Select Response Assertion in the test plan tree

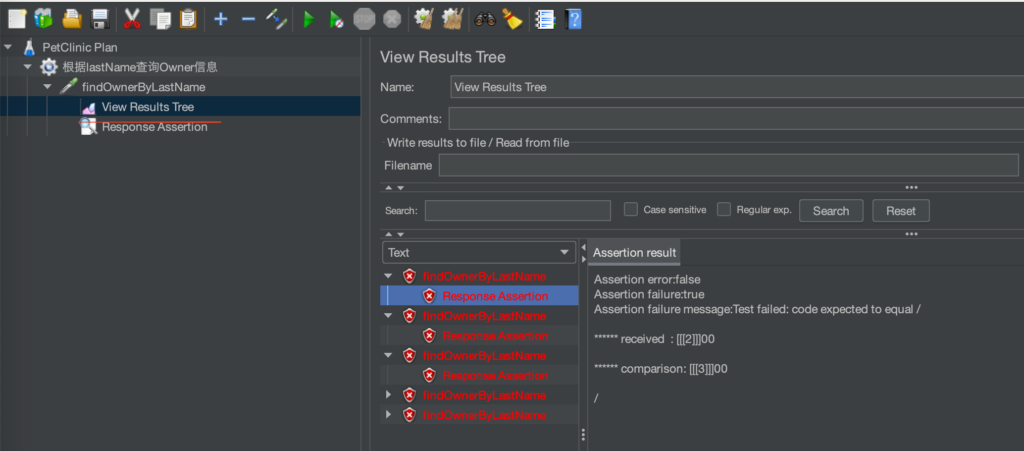click(155, 127)
